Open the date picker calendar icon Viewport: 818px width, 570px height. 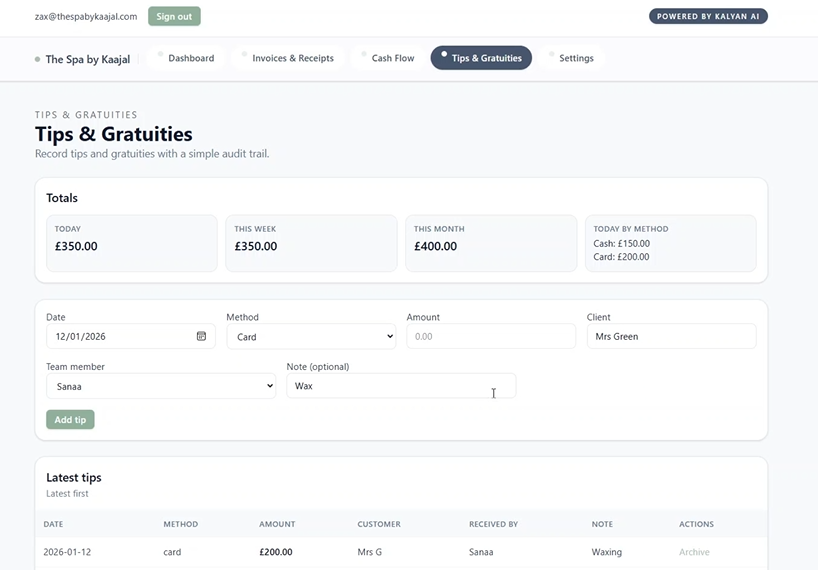[201, 337]
